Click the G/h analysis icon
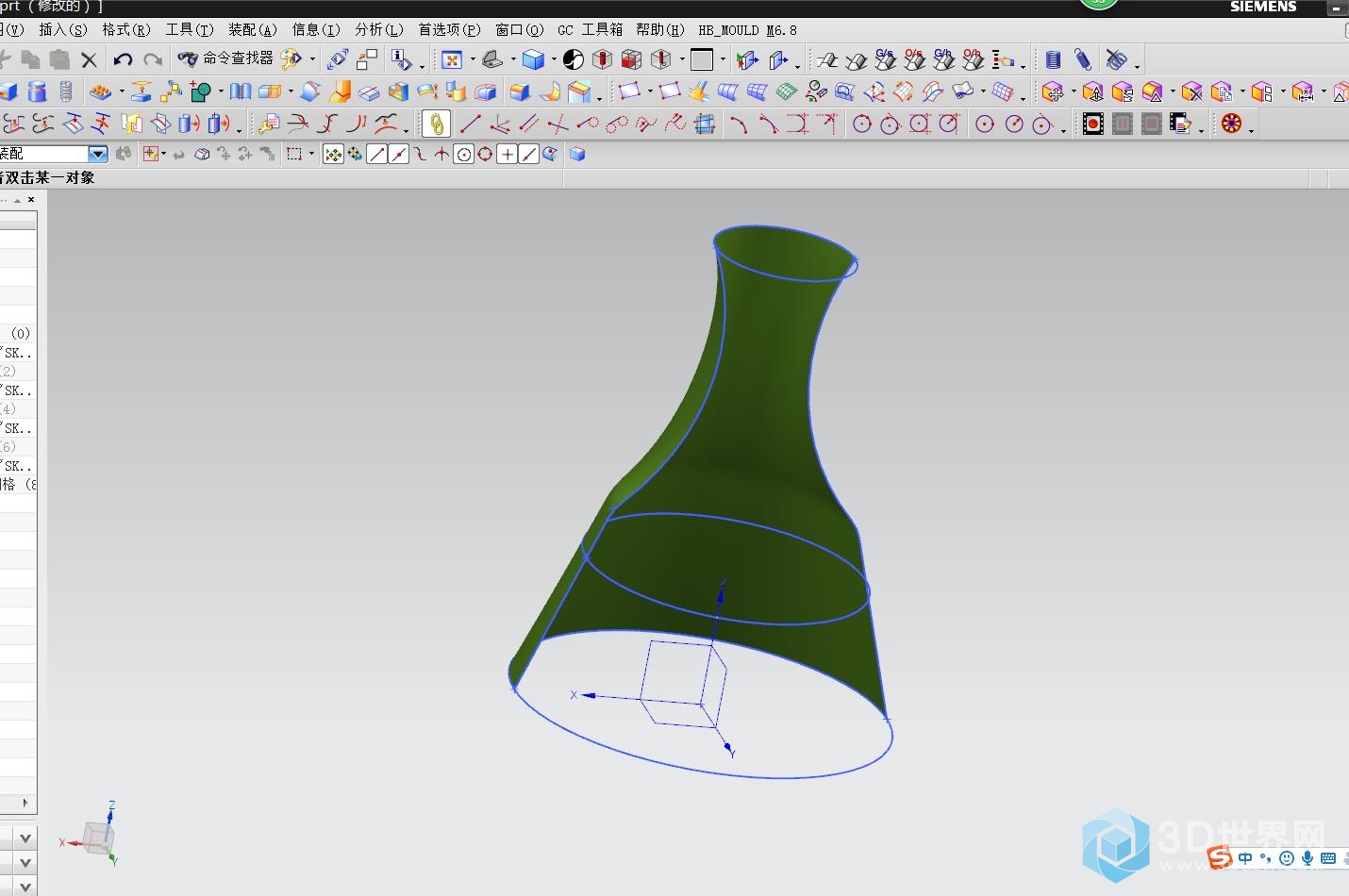This screenshot has height=896, width=1349. (x=943, y=59)
